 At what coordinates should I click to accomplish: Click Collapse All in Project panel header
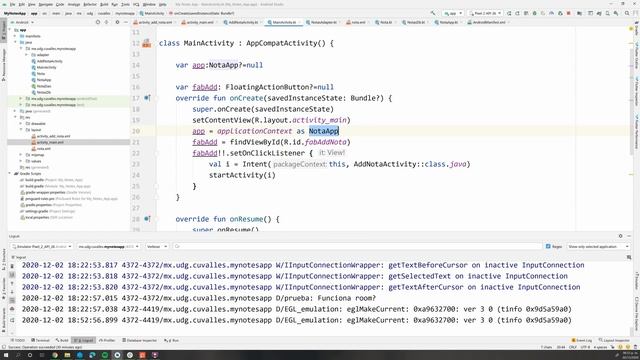point(107,22)
